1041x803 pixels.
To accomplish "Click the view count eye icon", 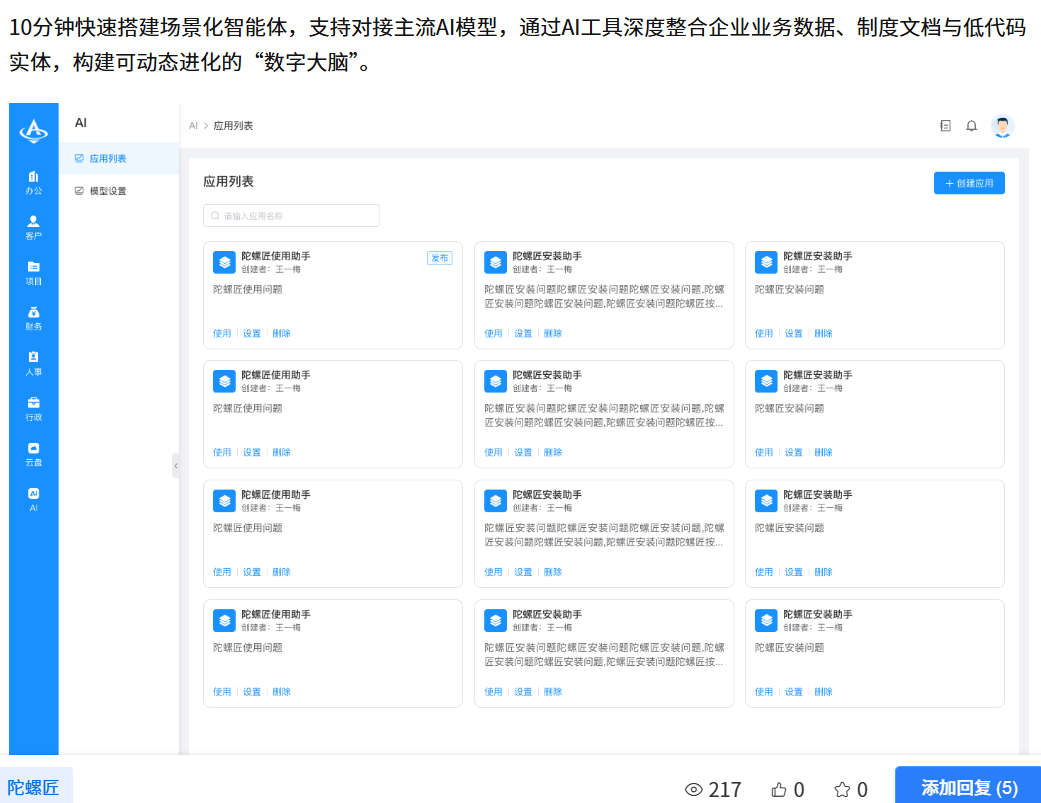I will click(x=693, y=789).
